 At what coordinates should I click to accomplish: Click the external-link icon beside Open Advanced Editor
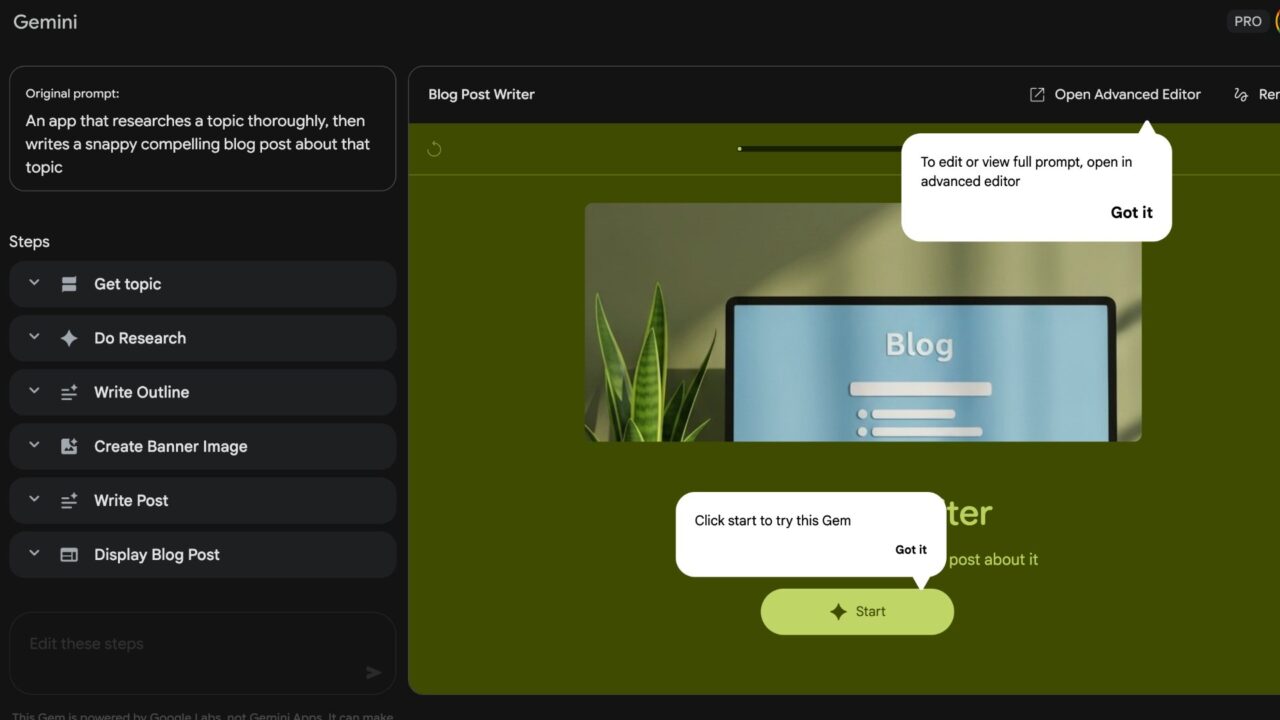[1037, 94]
